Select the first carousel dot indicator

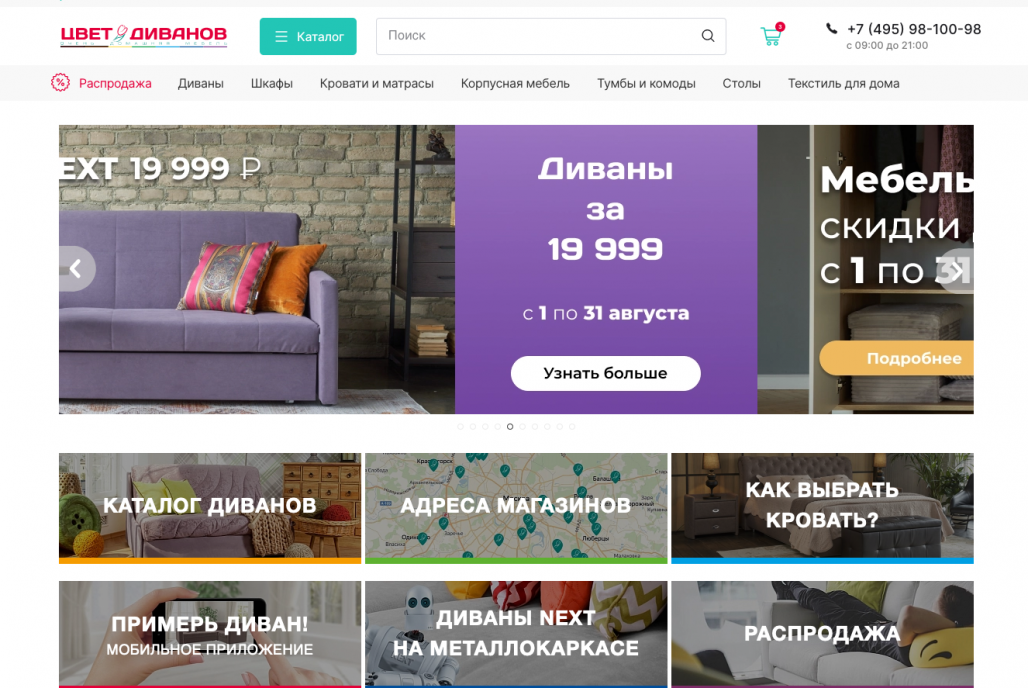pyautogui.click(x=461, y=426)
